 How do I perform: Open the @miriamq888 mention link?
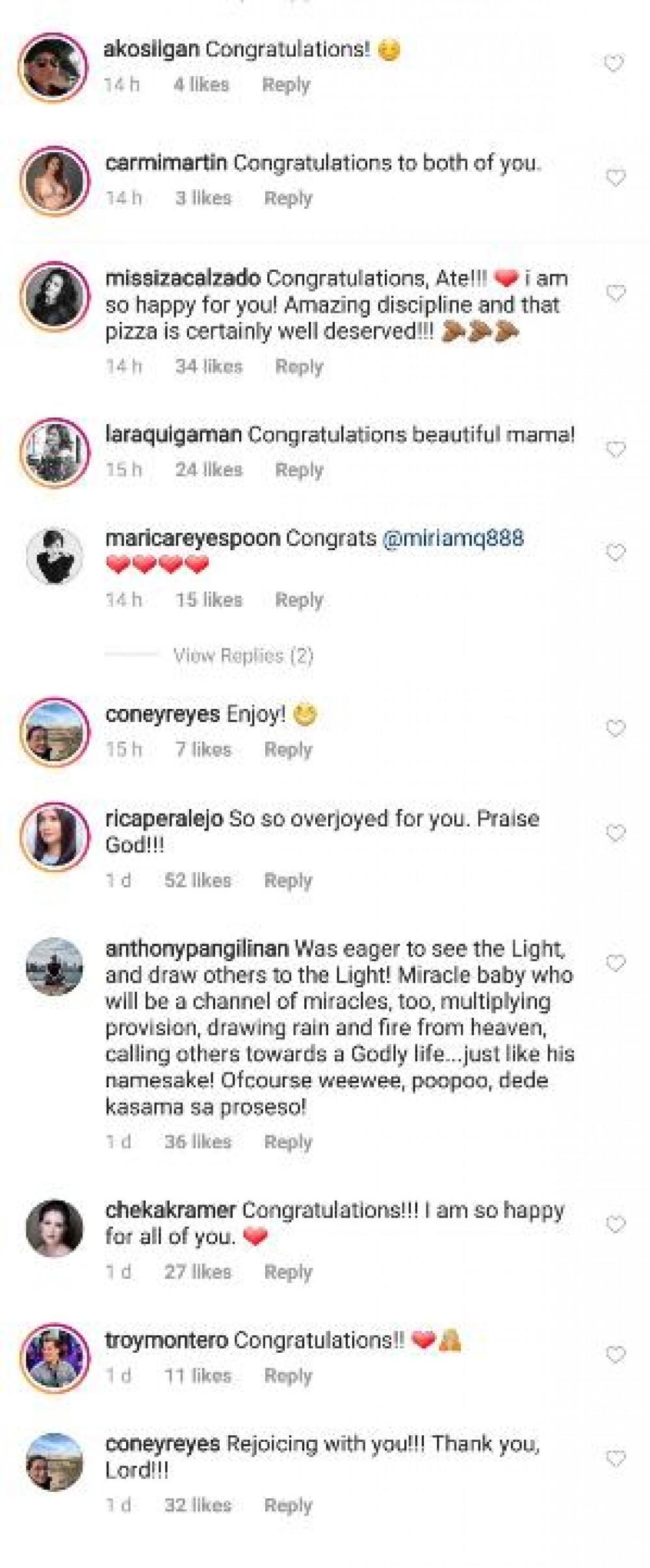[x=453, y=538]
